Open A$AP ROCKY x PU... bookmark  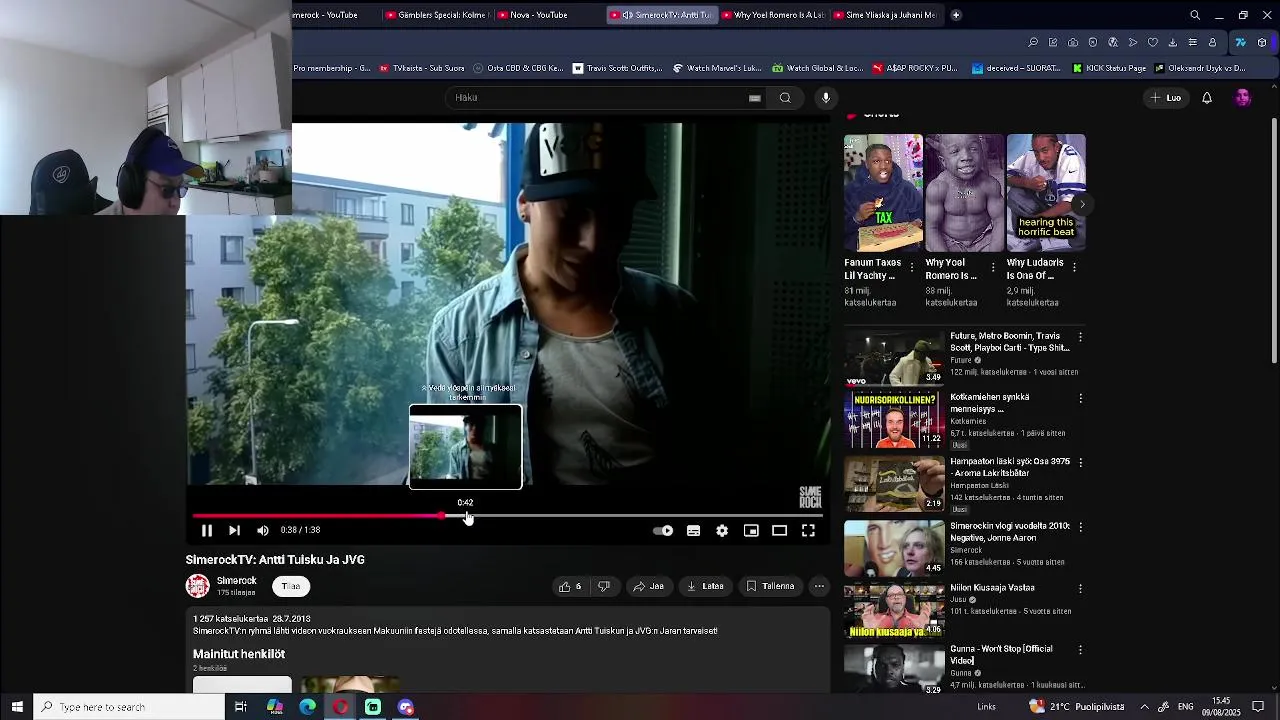point(915,68)
